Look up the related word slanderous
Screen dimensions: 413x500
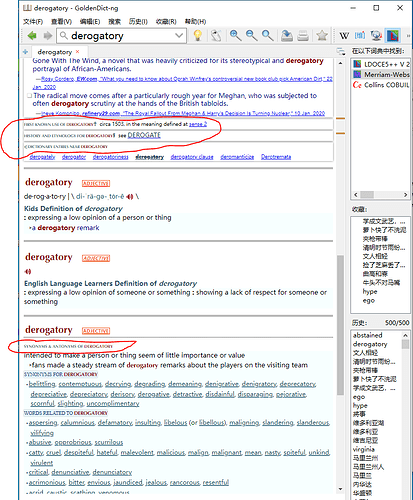coord(313,423)
